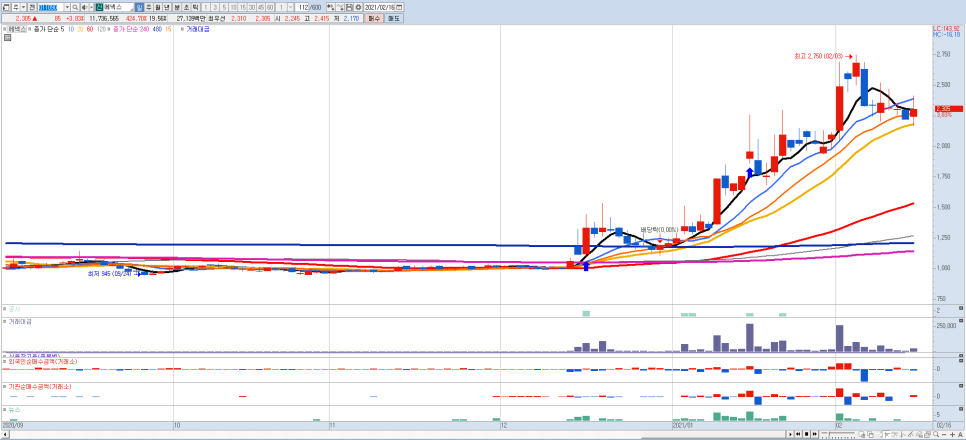Select the 틱 (tick) period button
The image size is (966, 440).
click(195, 7)
